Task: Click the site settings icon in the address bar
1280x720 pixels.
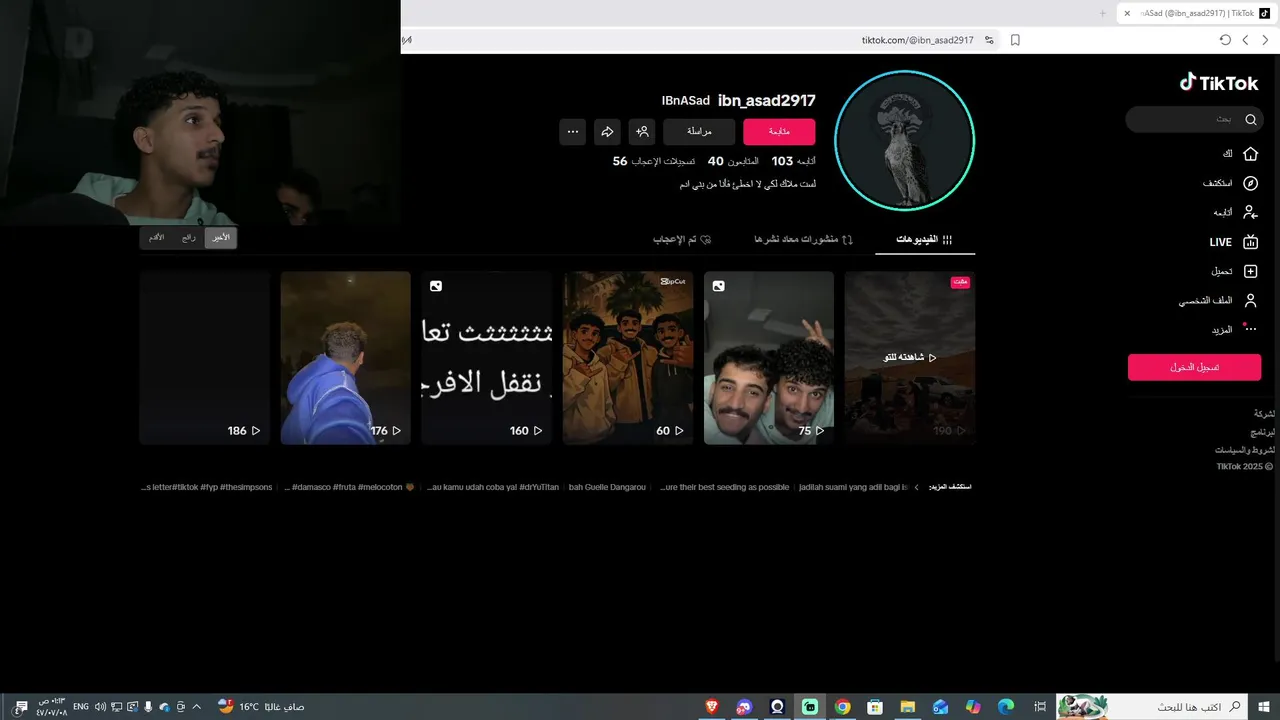Action: pyautogui.click(x=989, y=40)
